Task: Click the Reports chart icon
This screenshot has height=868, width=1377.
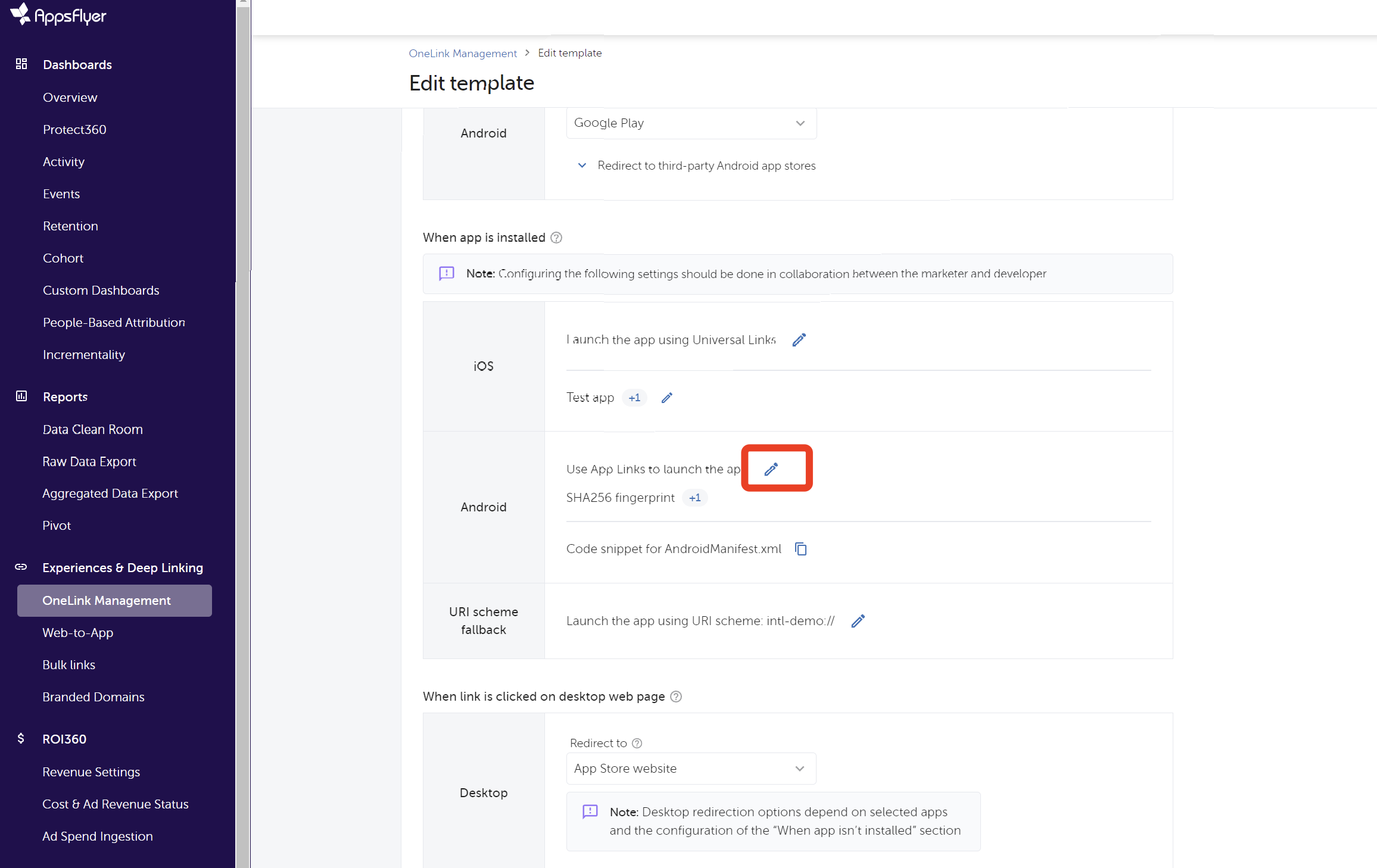Action: click(21, 396)
